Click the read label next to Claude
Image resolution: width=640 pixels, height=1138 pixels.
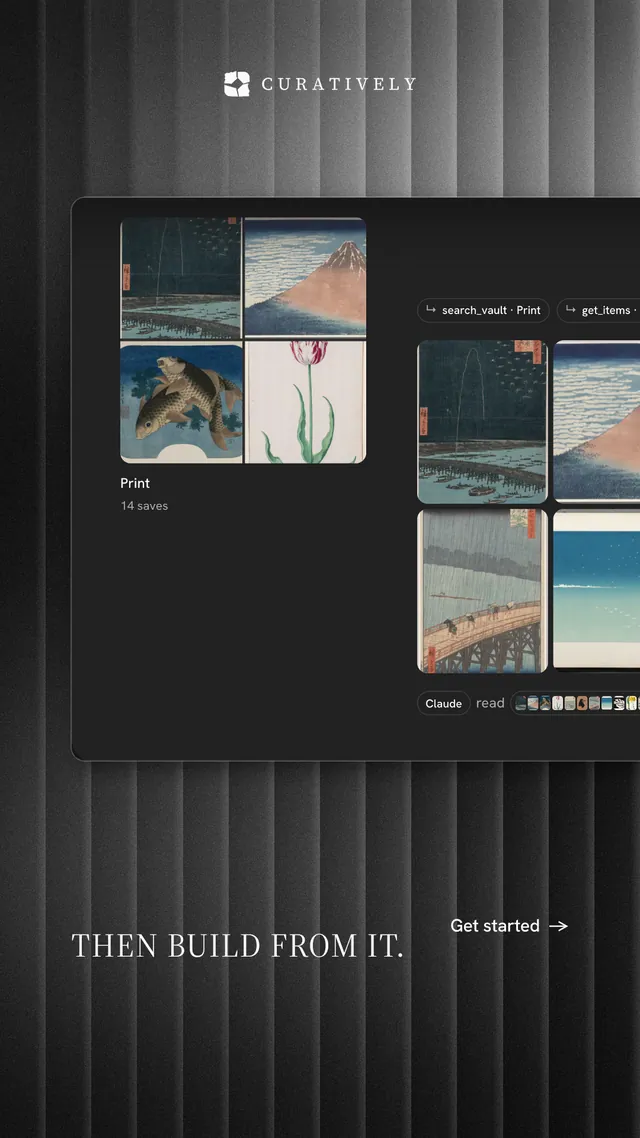click(x=490, y=703)
